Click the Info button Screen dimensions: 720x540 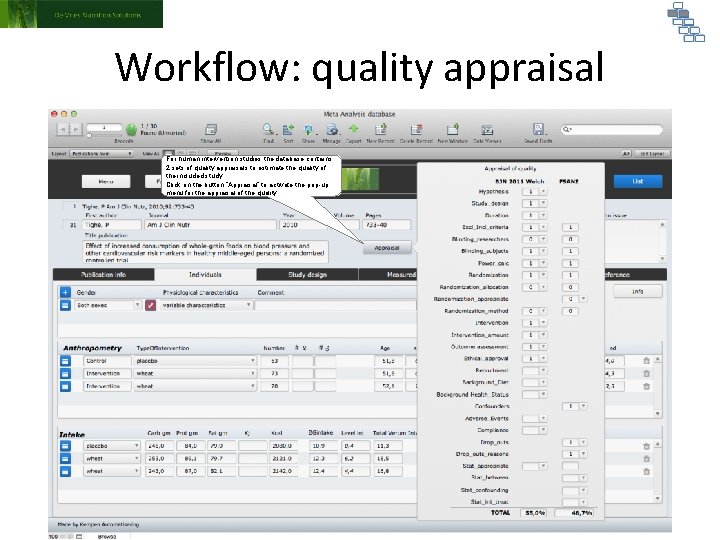click(x=638, y=292)
